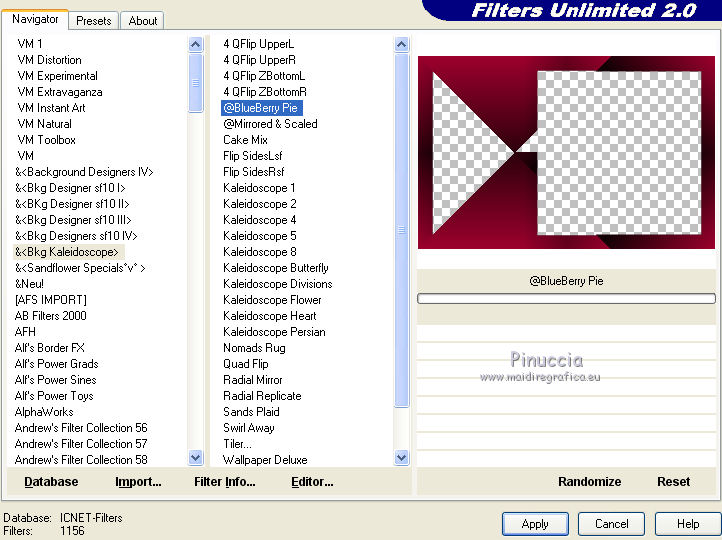Select VM Distortion category
The height and width of the screenshot is (540, 722).
coord(49,60)
